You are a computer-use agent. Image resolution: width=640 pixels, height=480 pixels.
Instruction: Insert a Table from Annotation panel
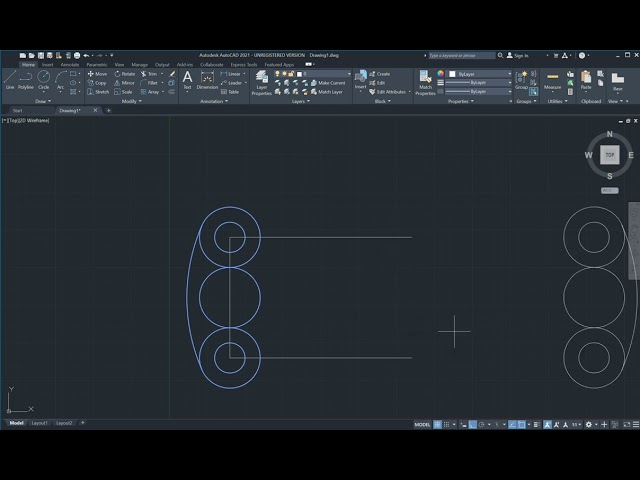pyautogui.click(x=230, y=92)
